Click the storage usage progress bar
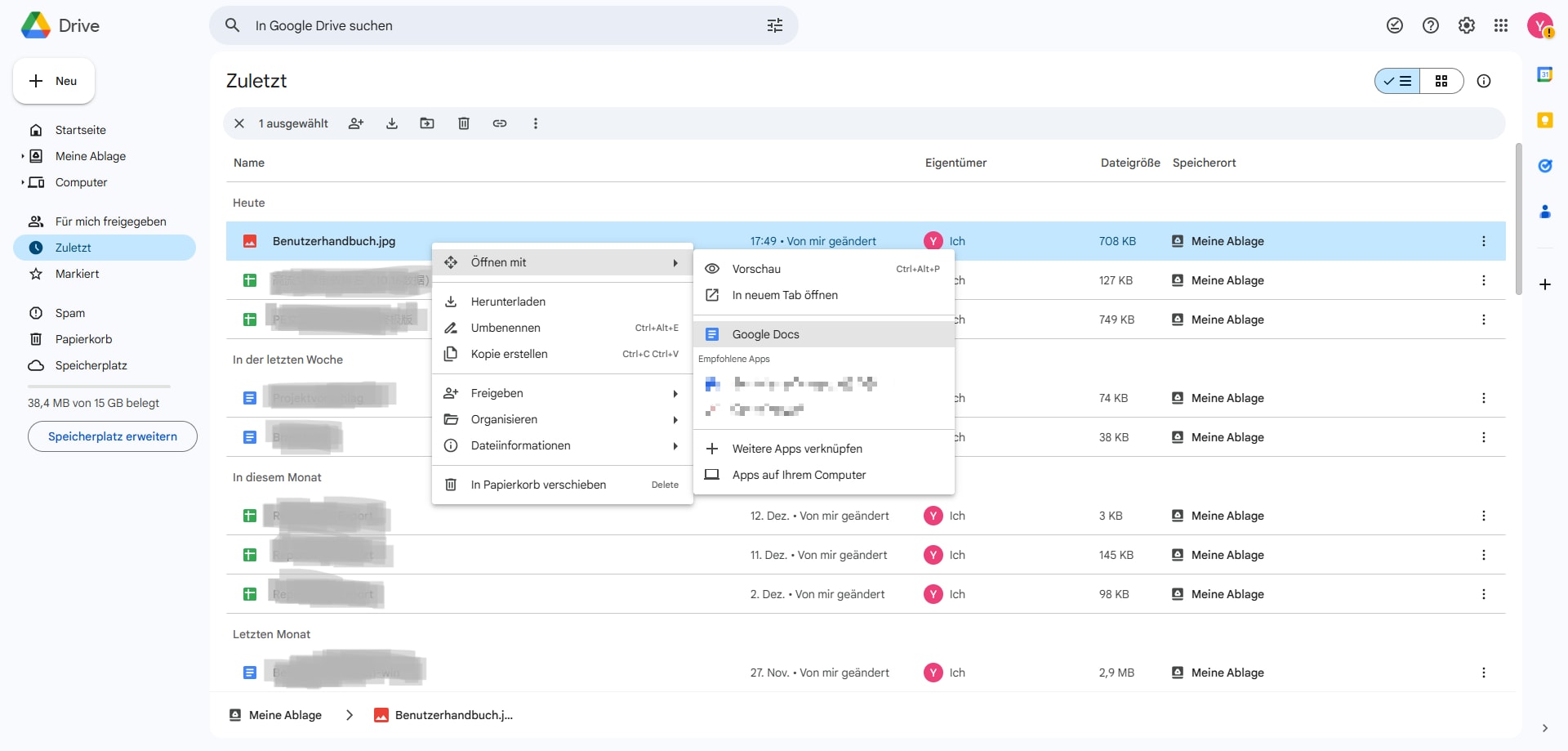The width and height of the screenshot is (1568, 751). pos(99,386)
